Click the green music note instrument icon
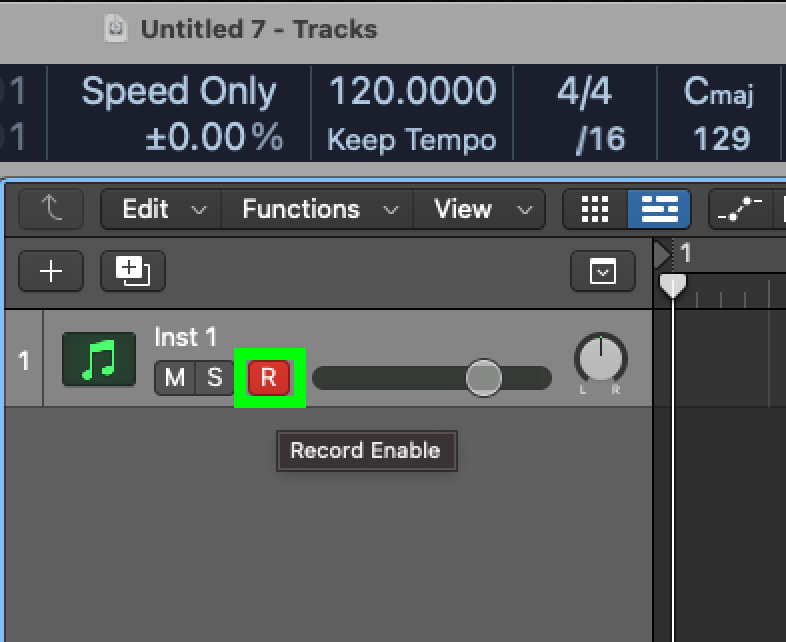 point(99,359)
